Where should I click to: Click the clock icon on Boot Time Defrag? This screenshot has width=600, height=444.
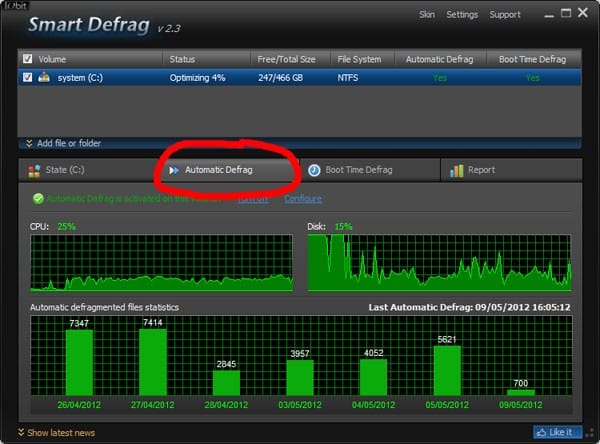coord(314,170)
